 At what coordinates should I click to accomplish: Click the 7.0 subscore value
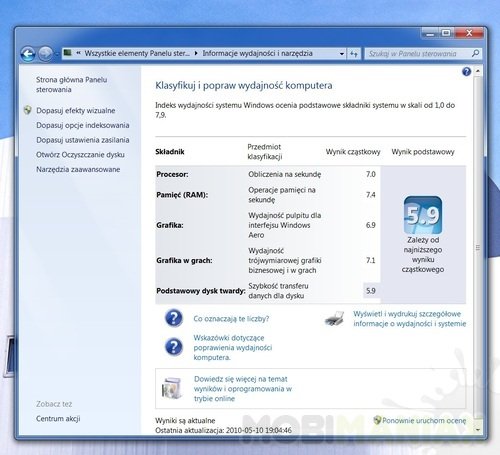pyautogui.click(x=371, y=174)
